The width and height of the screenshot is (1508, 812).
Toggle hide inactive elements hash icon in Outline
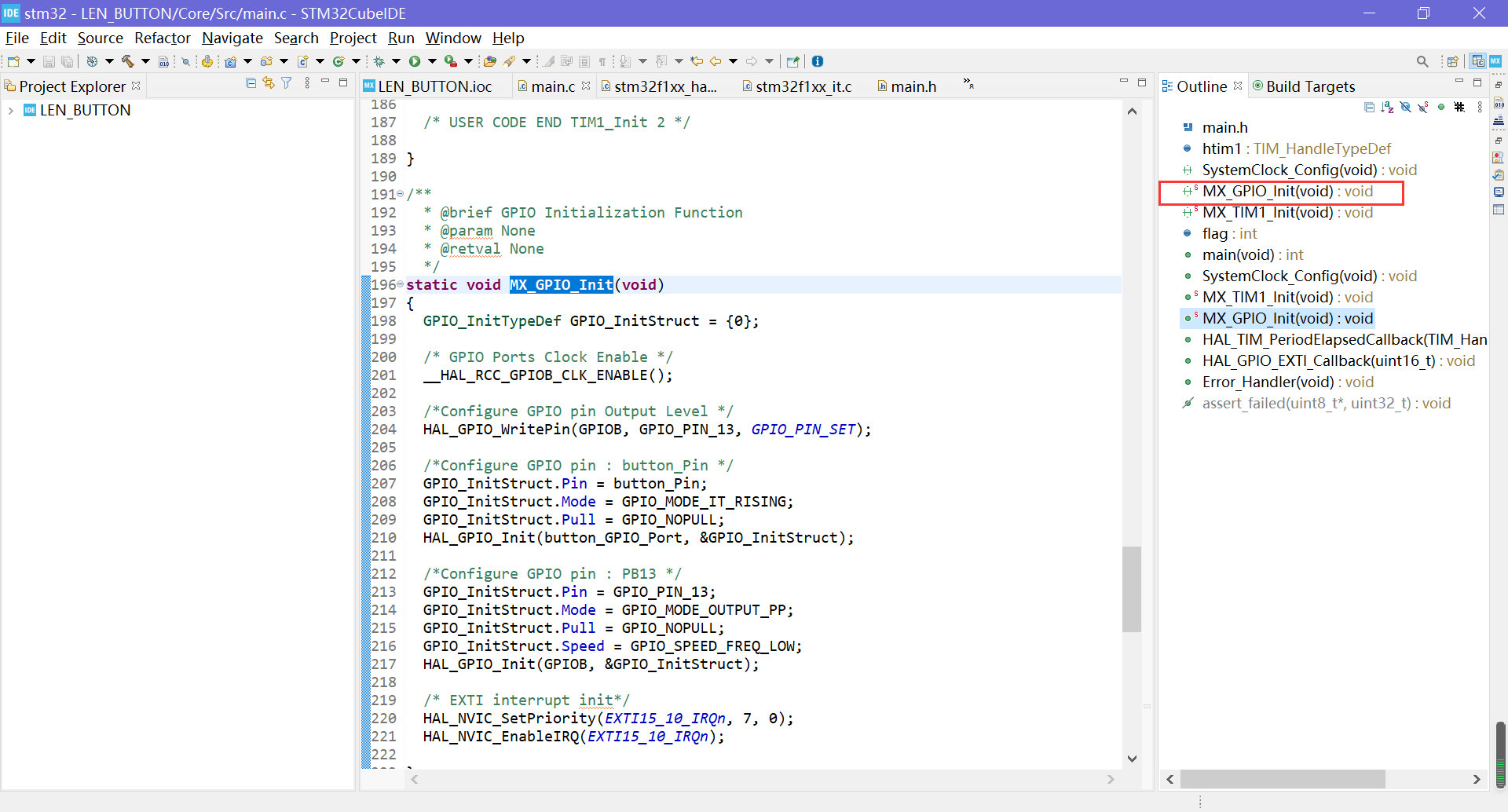[1459, 107]
